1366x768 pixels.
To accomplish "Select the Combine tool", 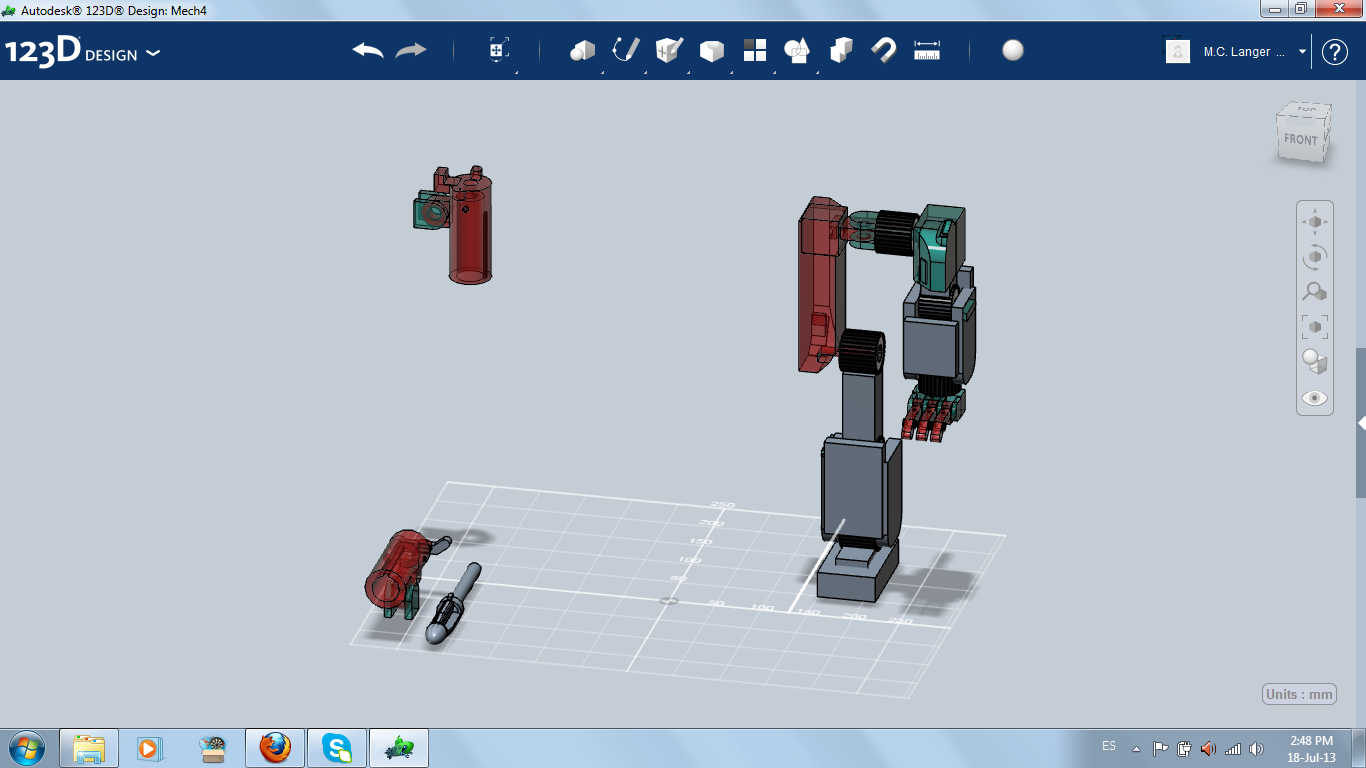I will pyautogui.click(x=841, y=50).
